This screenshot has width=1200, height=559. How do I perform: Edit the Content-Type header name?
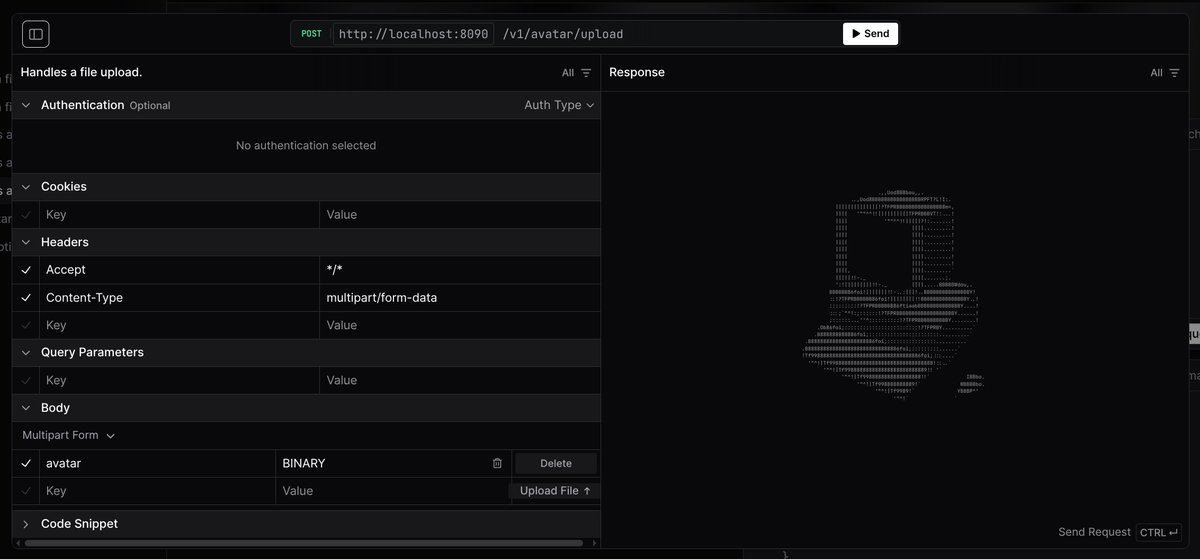pos(180,298)
